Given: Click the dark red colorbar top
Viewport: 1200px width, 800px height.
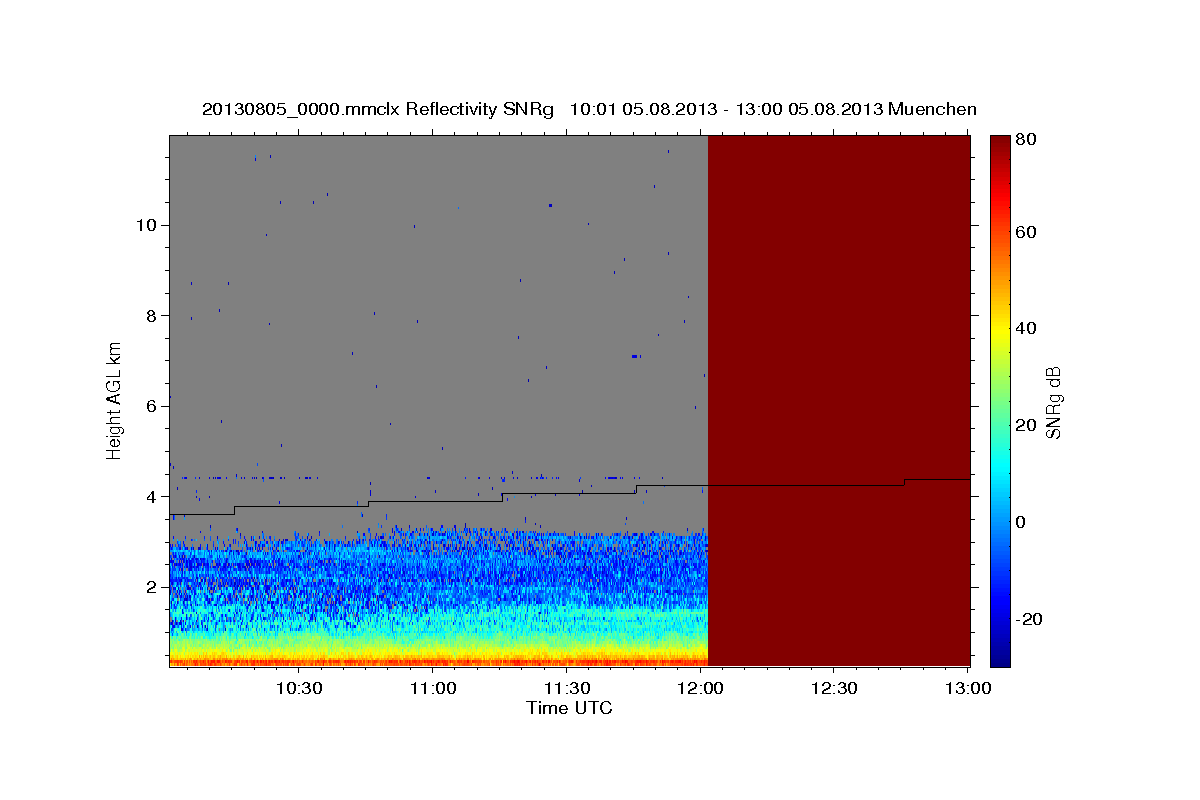Looking at the screenshot, I should click(x=1000, y=145).
